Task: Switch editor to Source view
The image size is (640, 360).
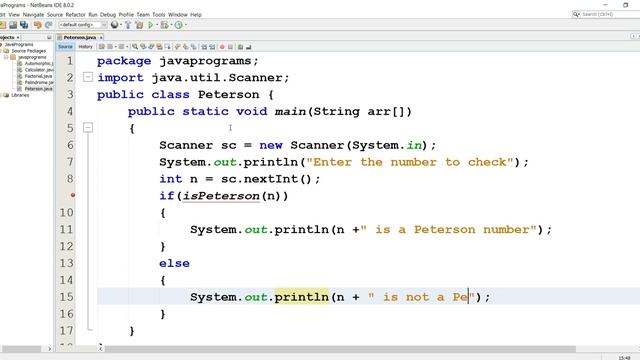Action: click(65, 47)
